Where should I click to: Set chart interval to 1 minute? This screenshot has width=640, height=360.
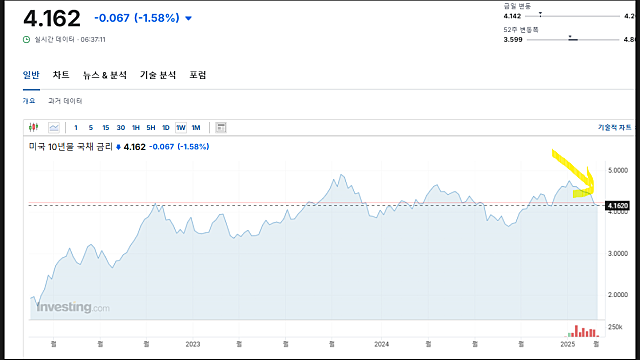[76, 128]
